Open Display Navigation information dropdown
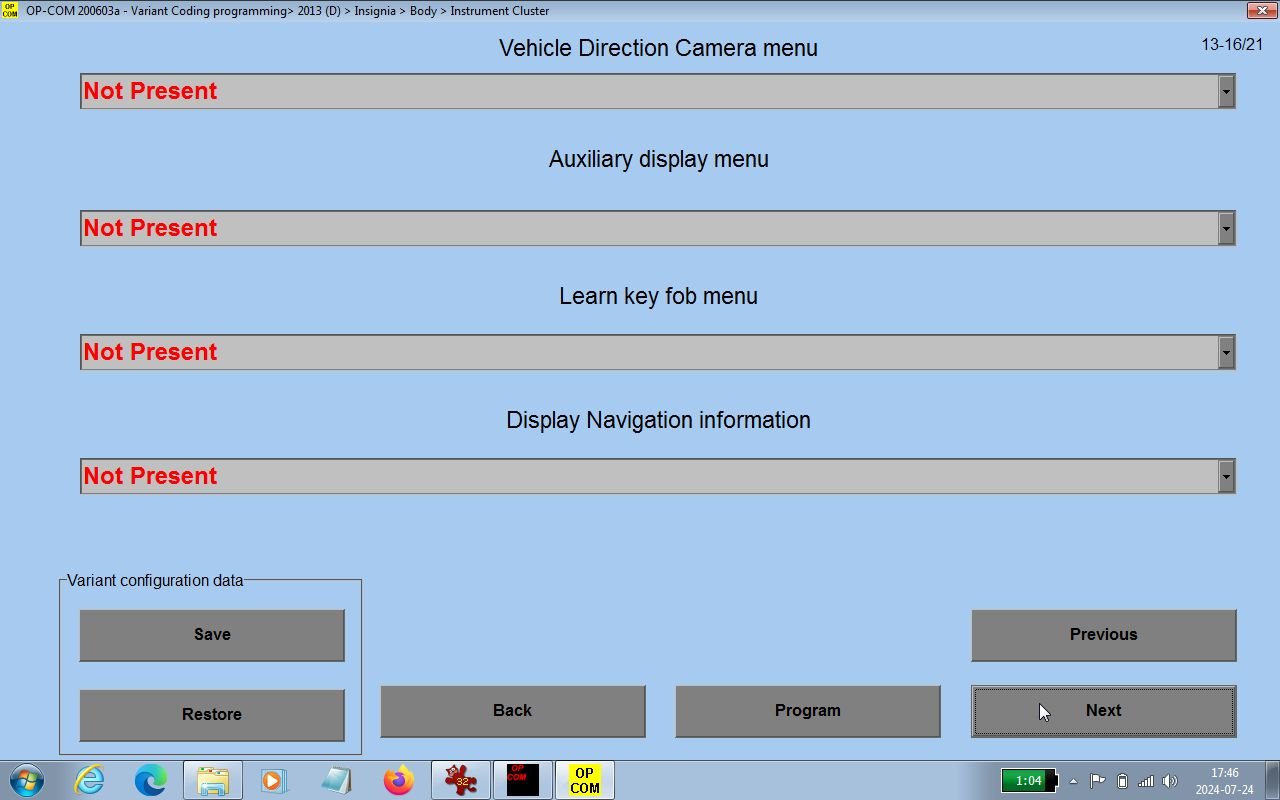The height and width of the screenshot is (800, 1280). (x=1226, y=476)
